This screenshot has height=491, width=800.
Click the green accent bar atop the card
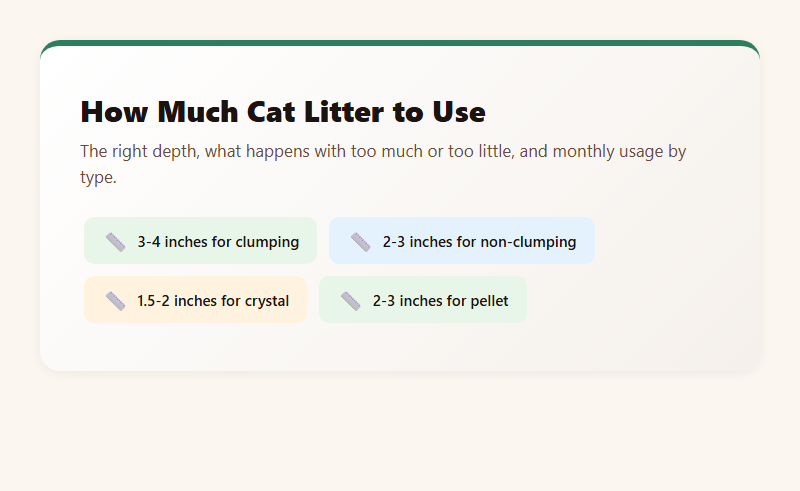400,44
